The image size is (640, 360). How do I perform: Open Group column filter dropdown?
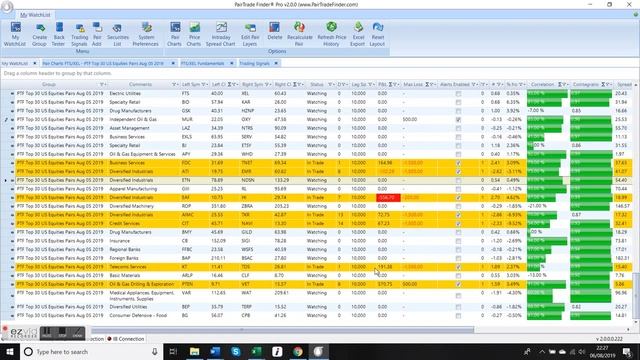click(102, 84)
